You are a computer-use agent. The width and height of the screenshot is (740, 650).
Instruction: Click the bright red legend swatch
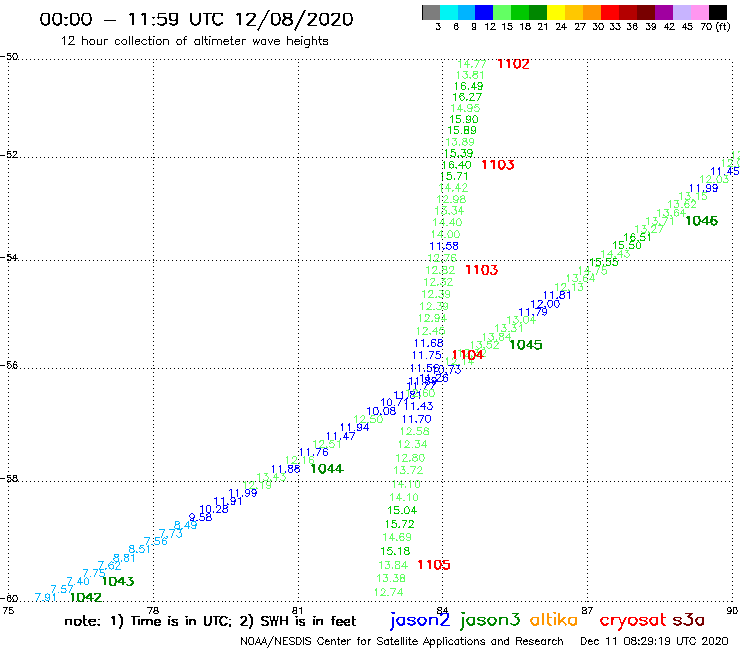(x=610, y=12)
